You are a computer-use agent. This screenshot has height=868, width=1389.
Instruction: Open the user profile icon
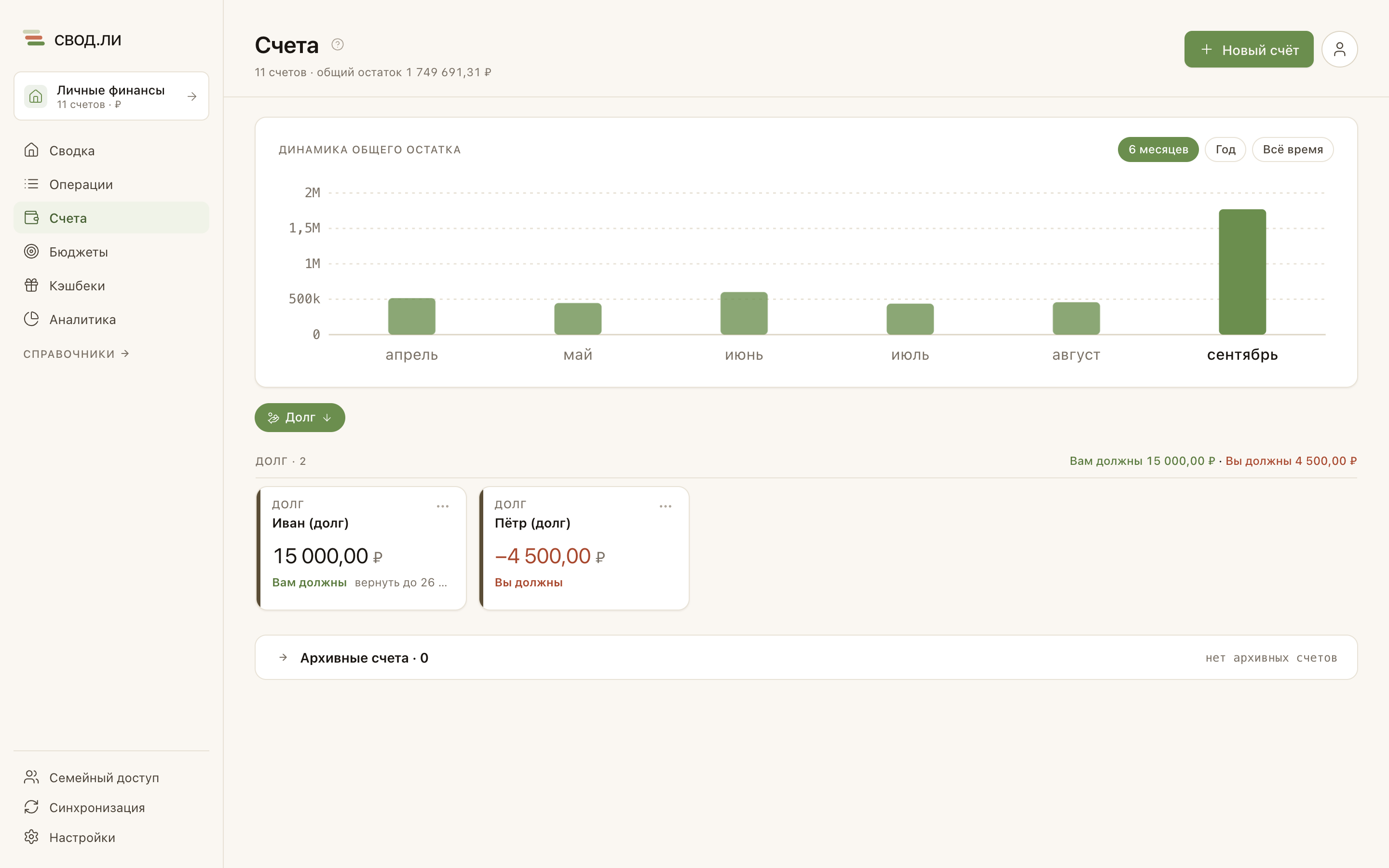1339,49
